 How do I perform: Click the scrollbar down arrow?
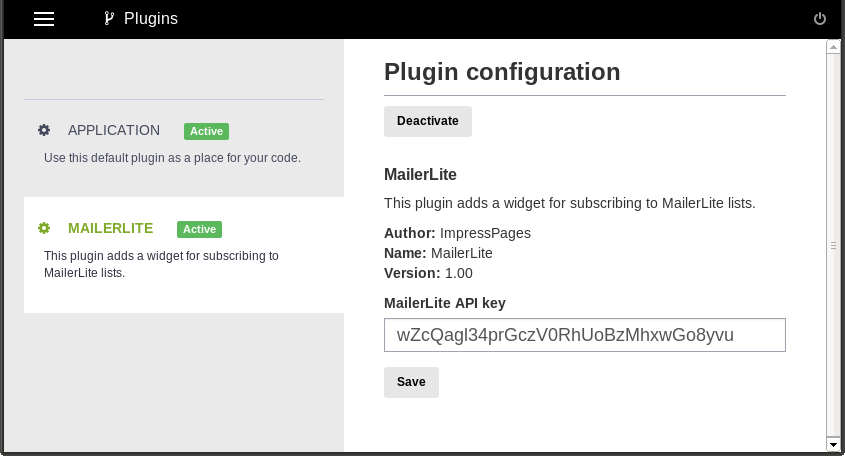pyautogui.click(x=833, y=445)
